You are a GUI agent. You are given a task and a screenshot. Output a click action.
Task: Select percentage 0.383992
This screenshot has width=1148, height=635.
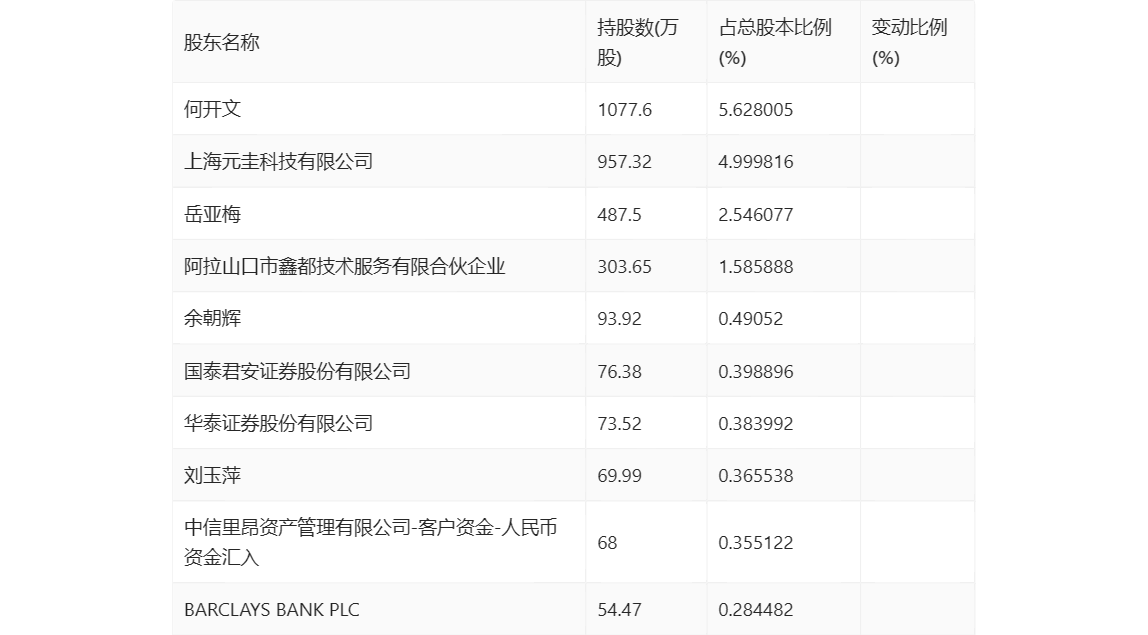coord(756,423)
